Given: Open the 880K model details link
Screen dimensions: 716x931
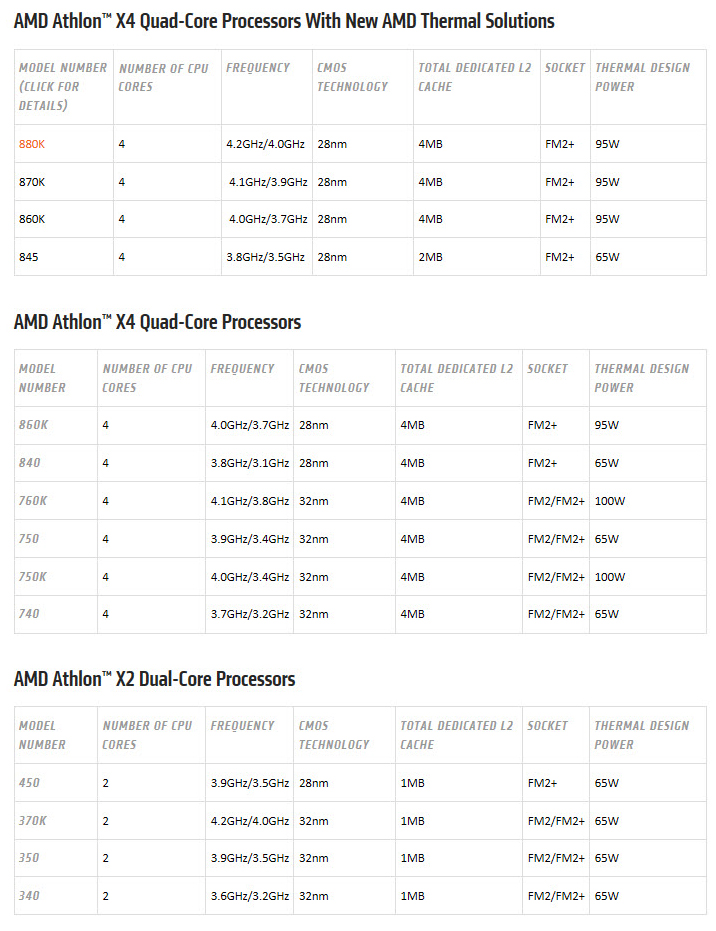Looking at the screenshot, I should click(32, 144).
